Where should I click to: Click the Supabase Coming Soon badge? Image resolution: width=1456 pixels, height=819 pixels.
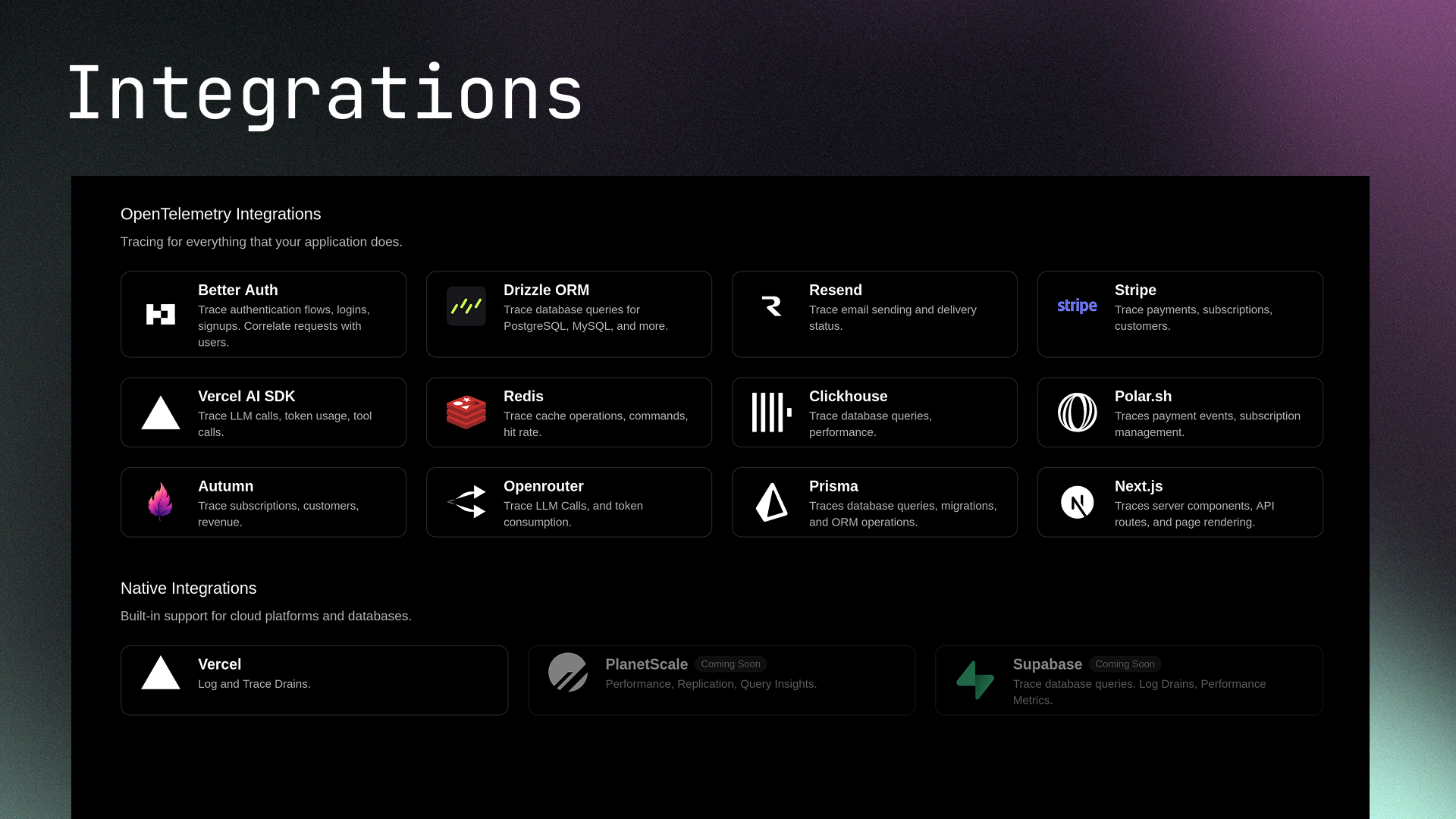click(1125, 664)
